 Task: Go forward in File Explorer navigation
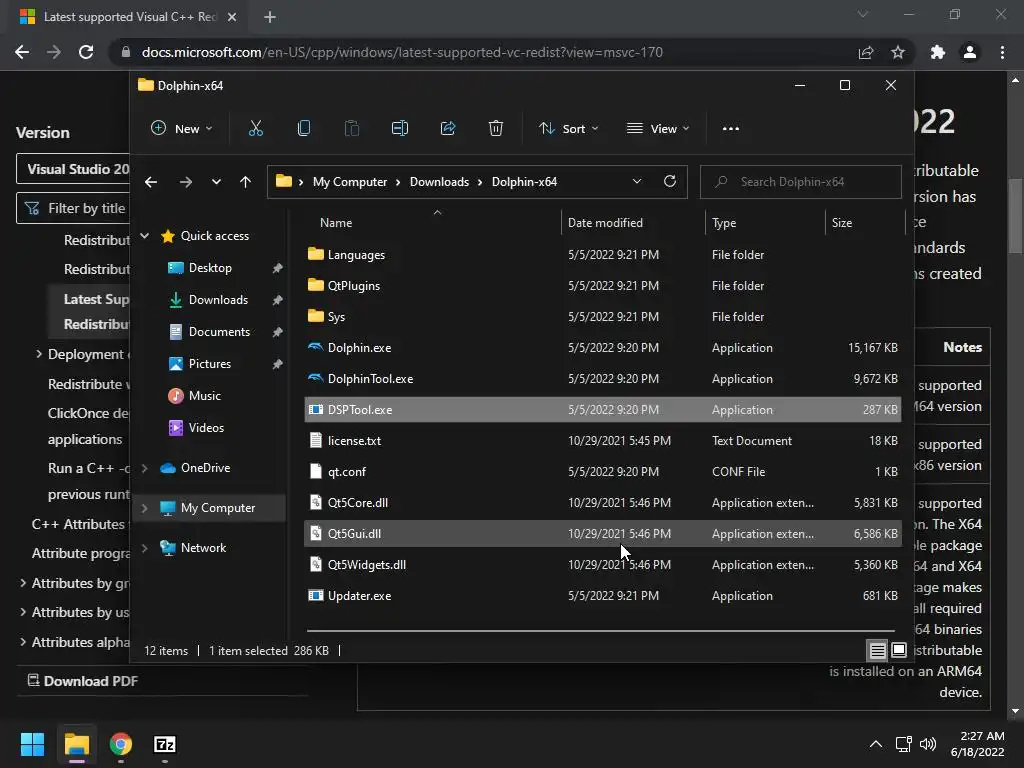point(185,182)
